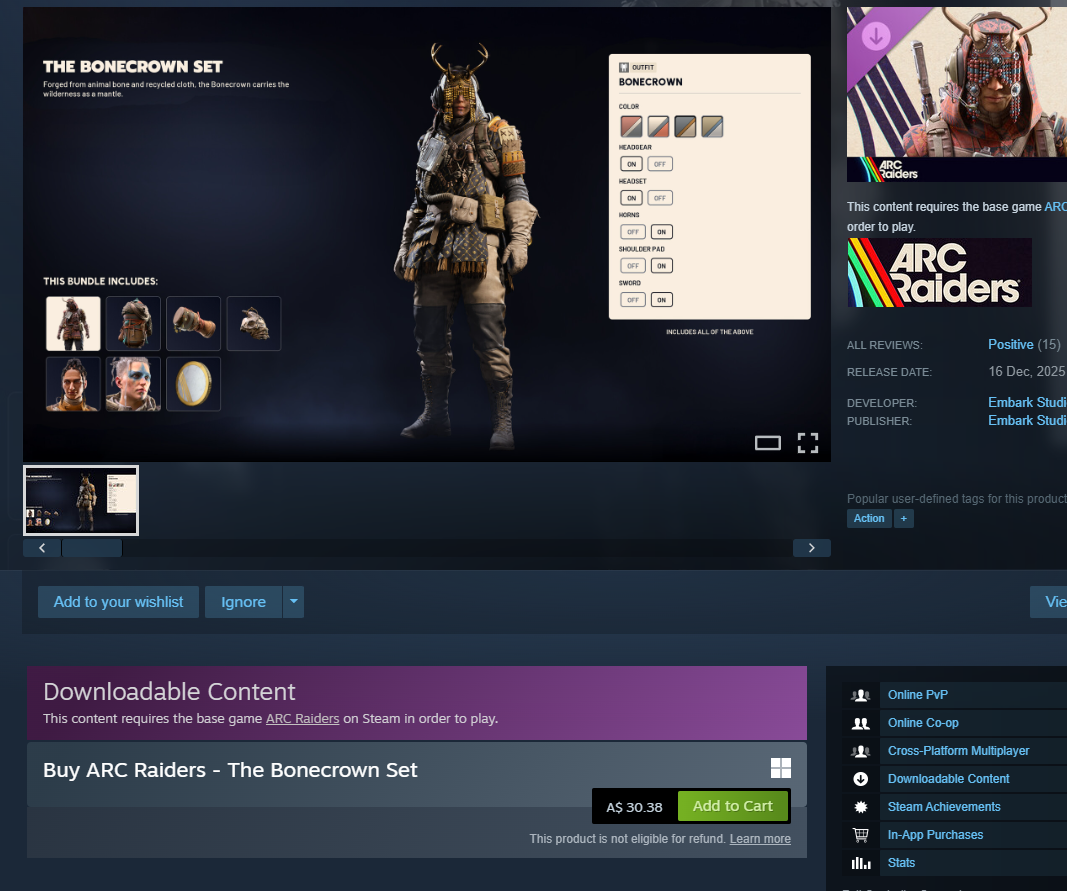Open Positive reviews link
The height and width of the screenshot is (891, 1067).
point(1011,344)
